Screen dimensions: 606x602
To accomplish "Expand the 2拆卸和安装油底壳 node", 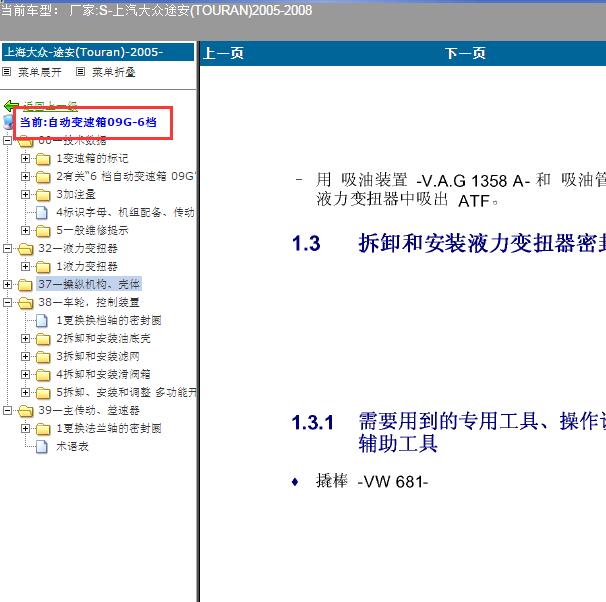I will point(25,338).
